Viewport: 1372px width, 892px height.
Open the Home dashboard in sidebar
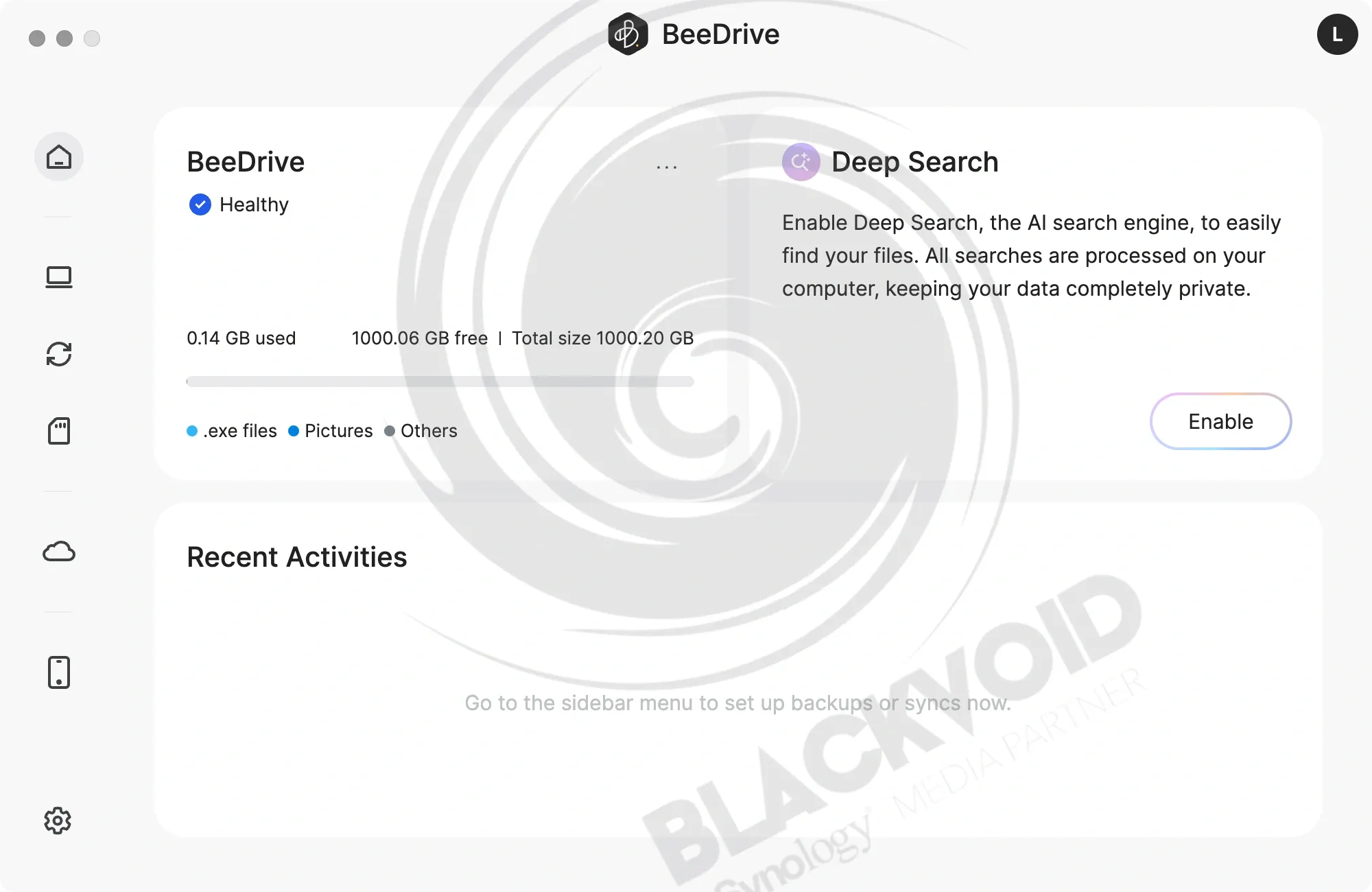click(59, 157)
